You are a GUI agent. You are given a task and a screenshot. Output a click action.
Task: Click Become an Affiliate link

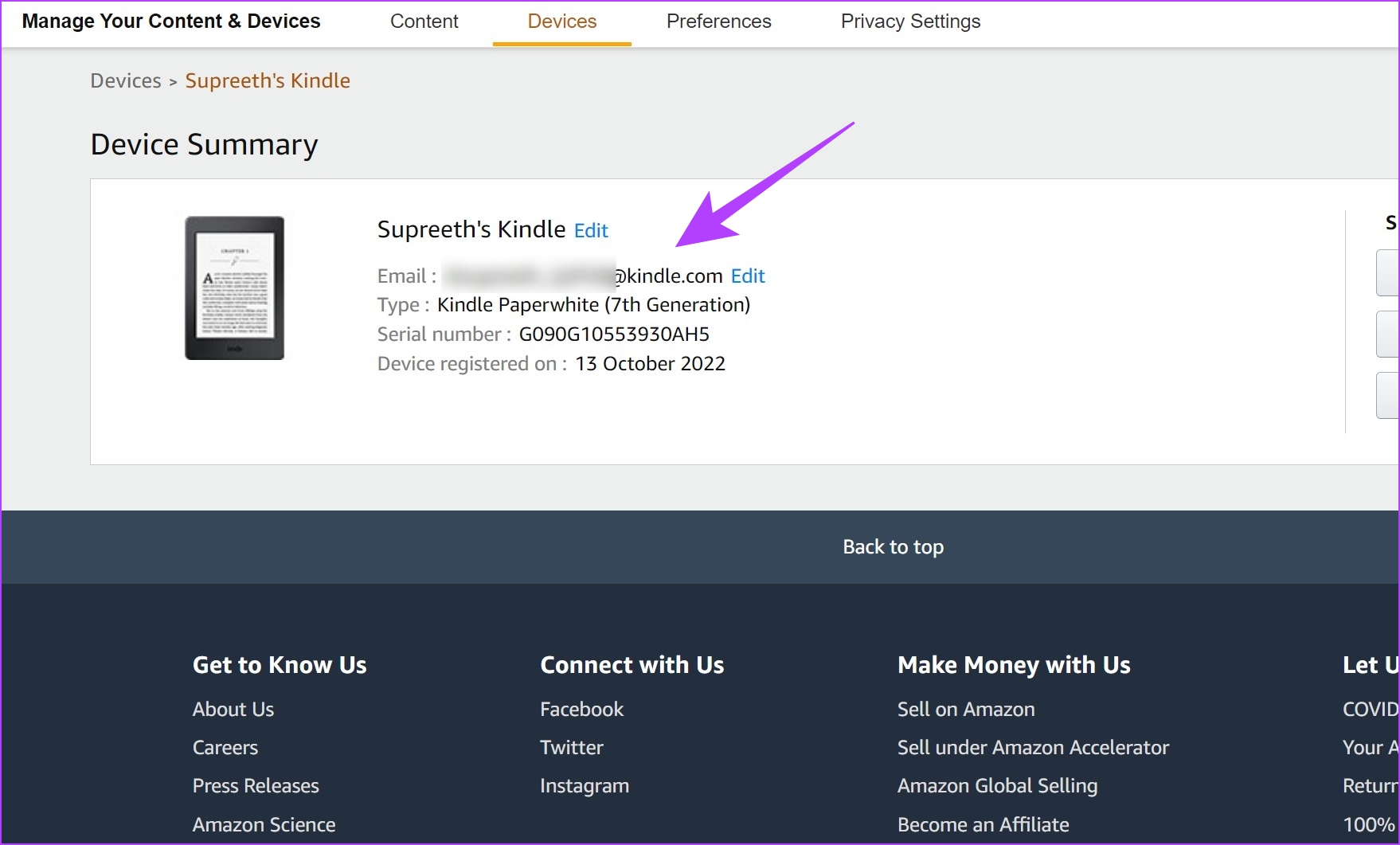(x=983, y=825)
